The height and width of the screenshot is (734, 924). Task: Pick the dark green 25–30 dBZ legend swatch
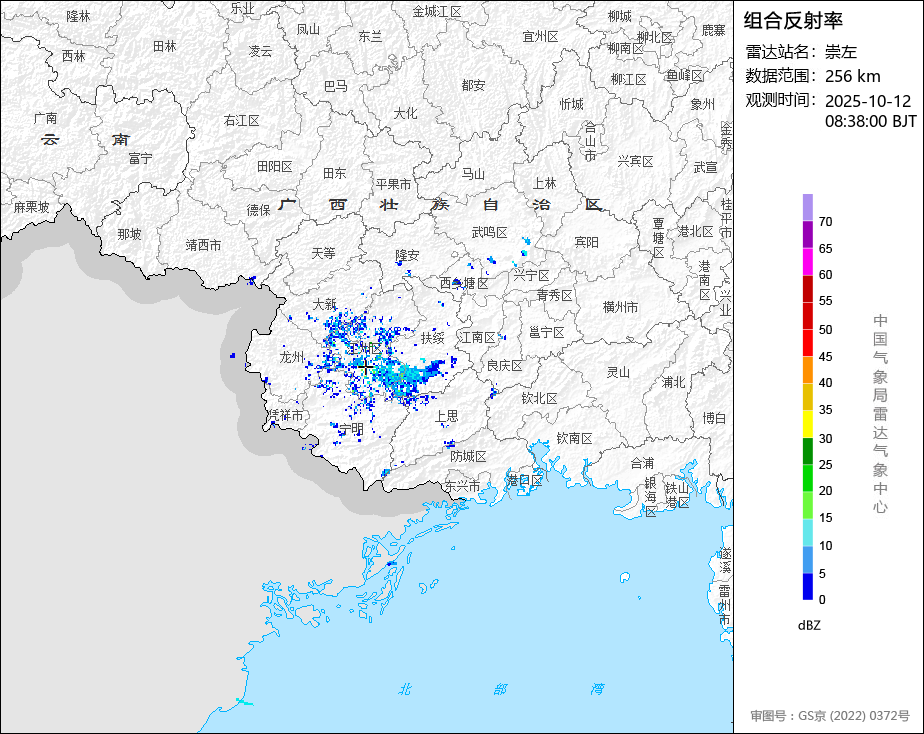pyautogui.click(x=807, y=451)
